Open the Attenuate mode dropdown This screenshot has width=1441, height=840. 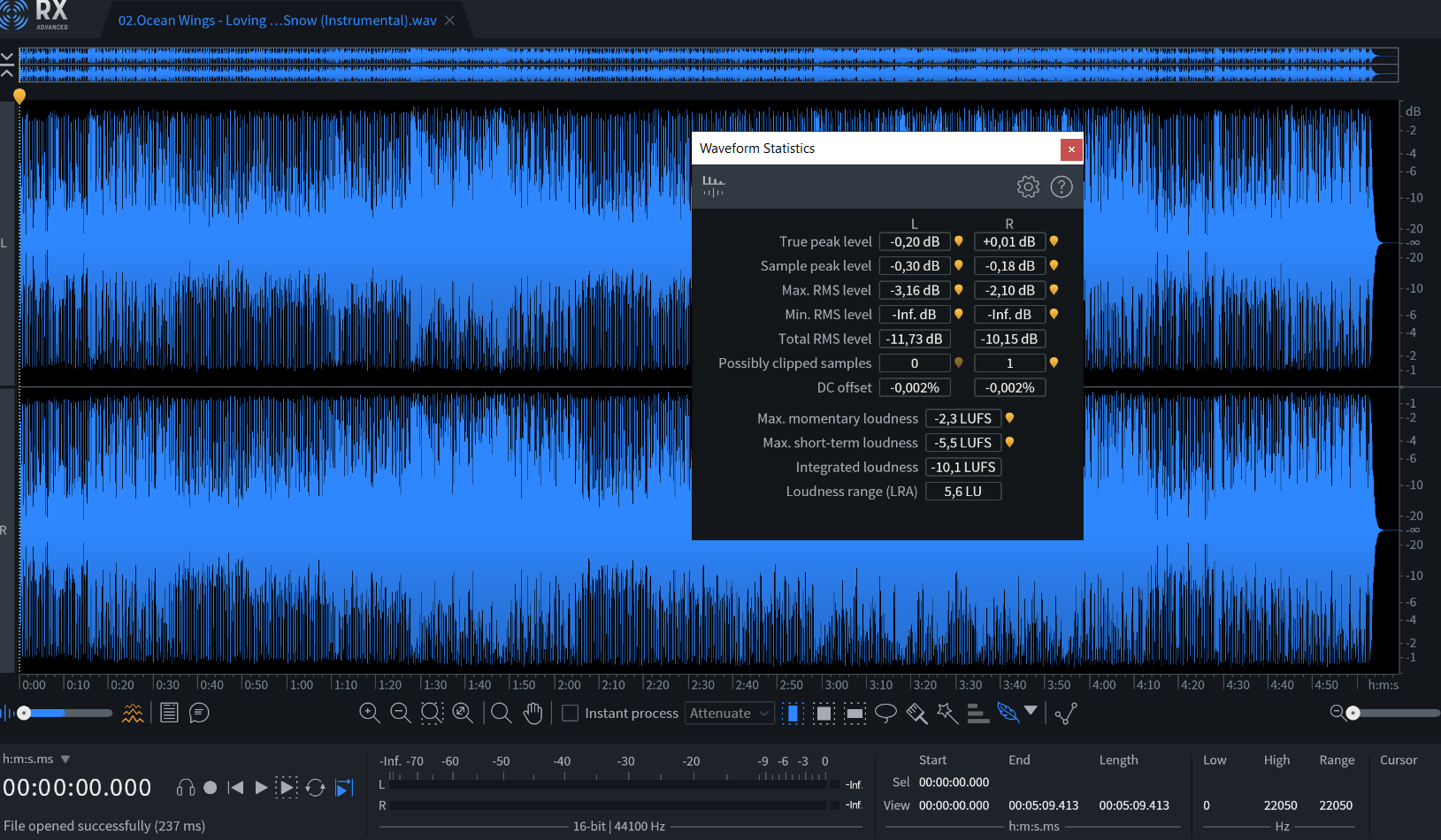(730, 713)
